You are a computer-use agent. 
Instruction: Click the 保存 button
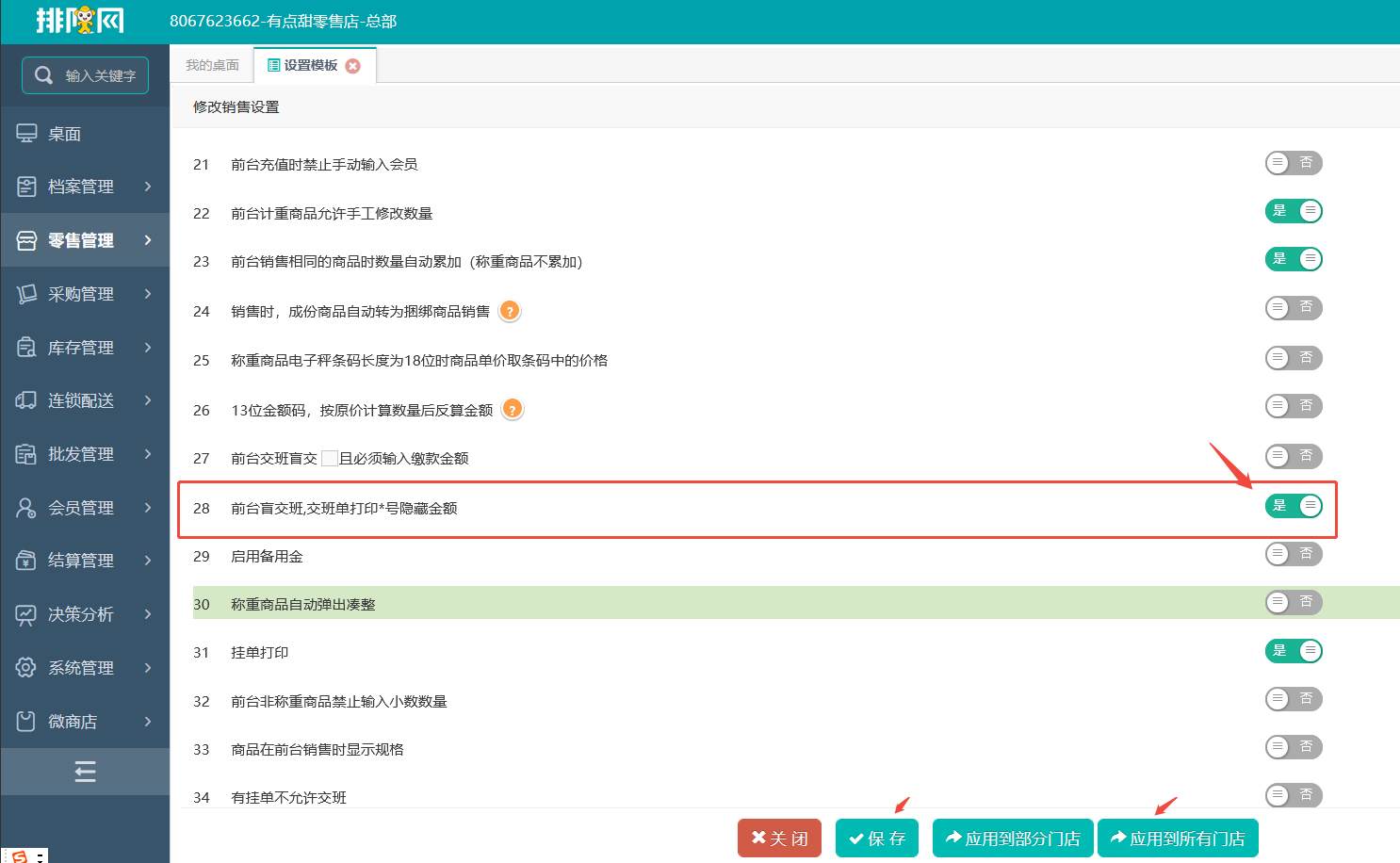tap(877, 839)
